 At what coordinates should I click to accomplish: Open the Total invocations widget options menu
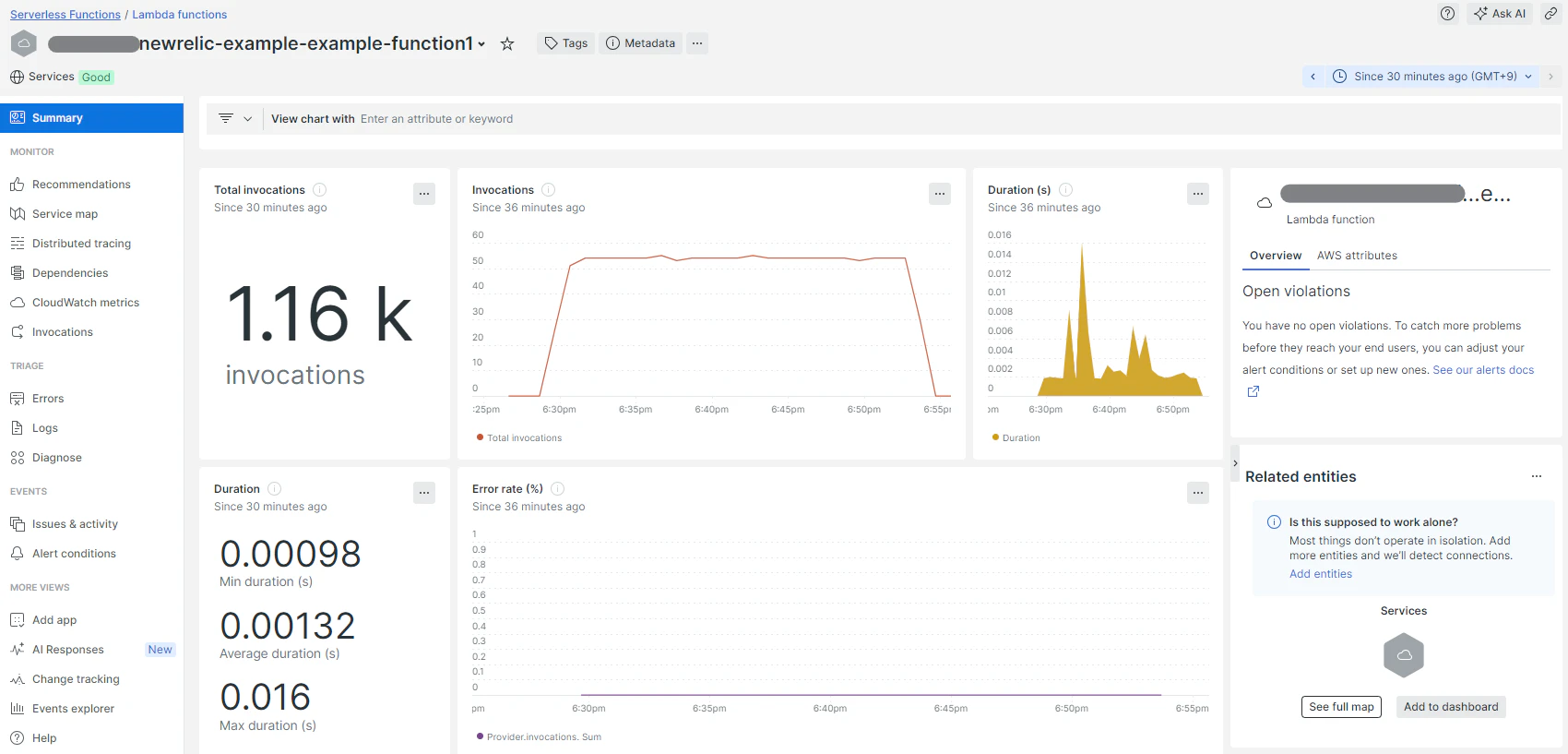[424, 194]
